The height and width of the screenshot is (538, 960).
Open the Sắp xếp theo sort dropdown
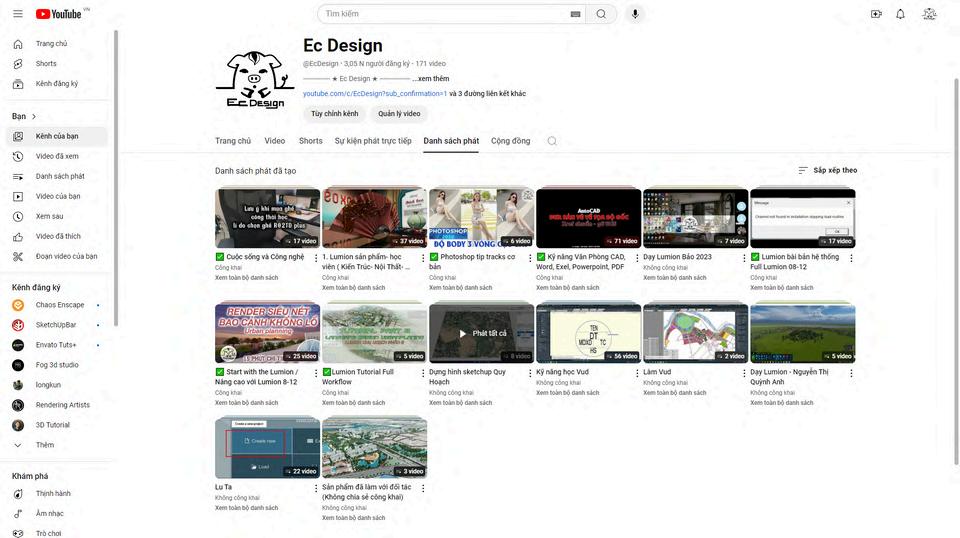pyautogui.click(x=827, y=170)
